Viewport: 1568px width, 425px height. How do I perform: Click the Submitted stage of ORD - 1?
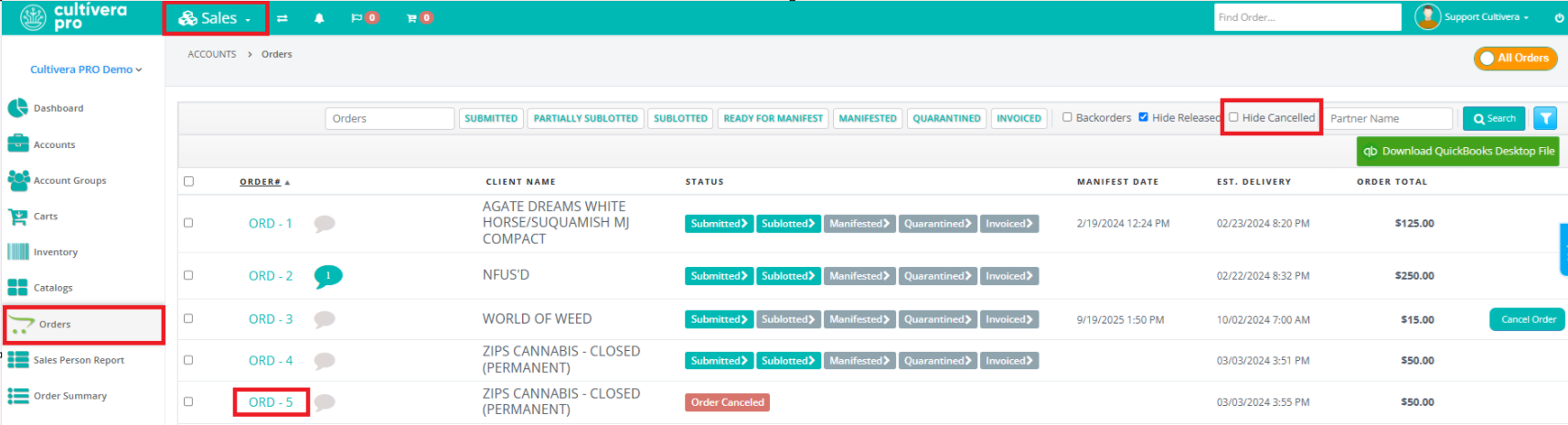[x=719, y=223]
